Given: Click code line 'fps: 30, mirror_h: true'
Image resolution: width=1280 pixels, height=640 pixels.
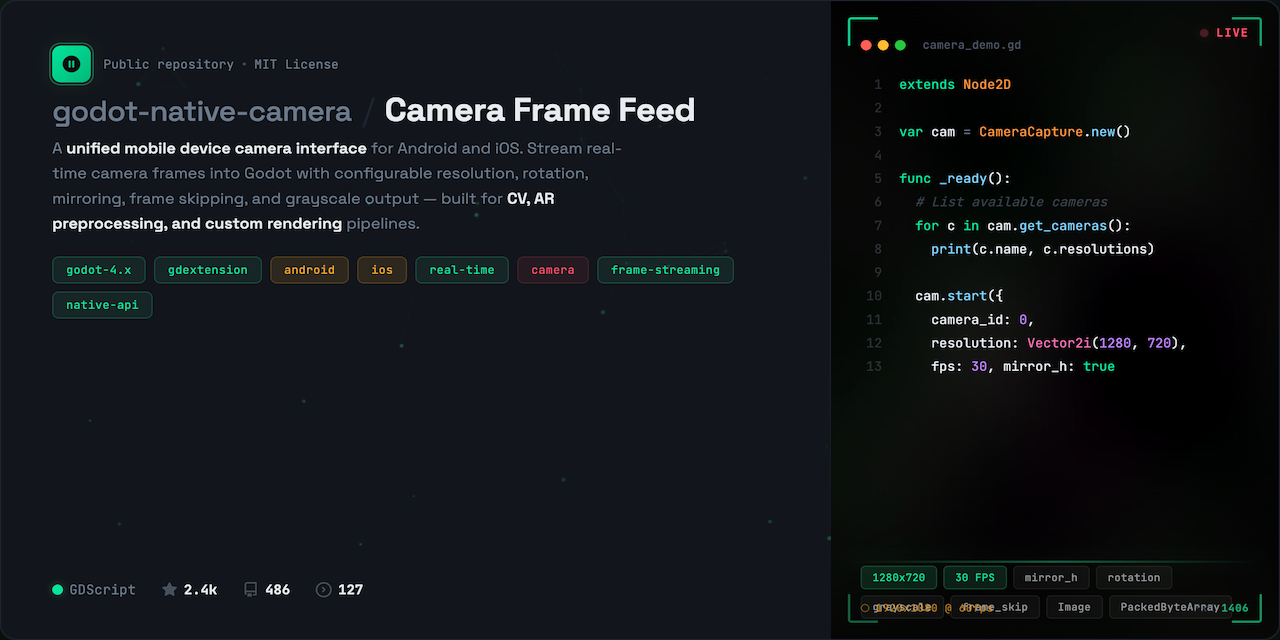Looking at the screenshot, I should point(1023,367).
